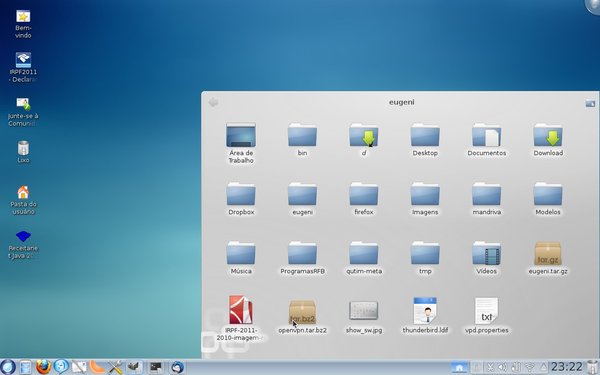Select the show_sw.jpg image thumbnail

pos(364,317)
